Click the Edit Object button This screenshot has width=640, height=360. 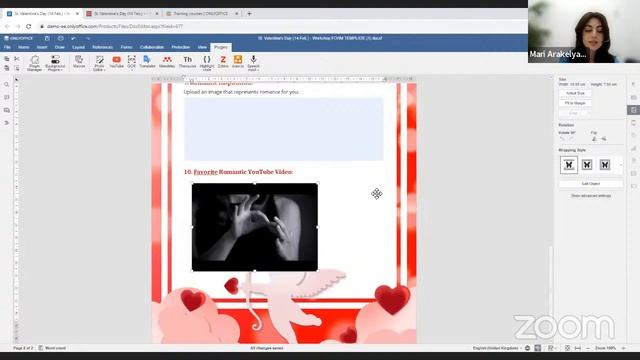pos(591,184)
